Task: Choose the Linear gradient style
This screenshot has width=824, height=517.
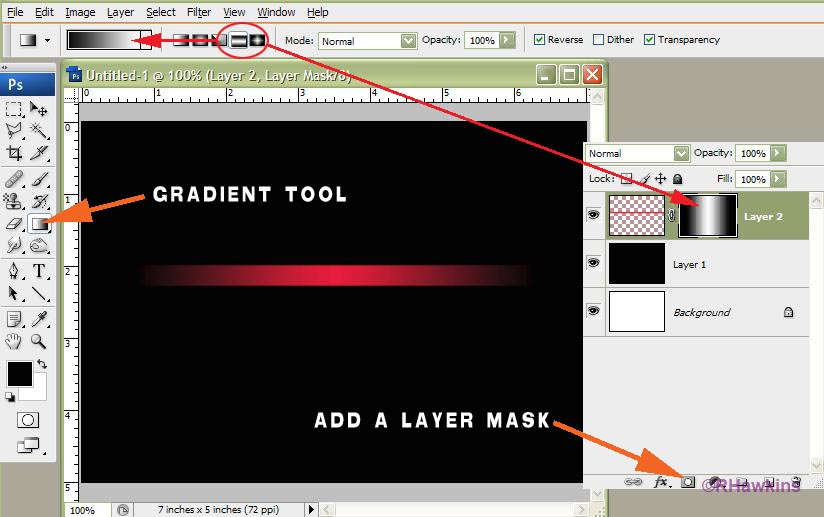Action: pyautogui.click(x=181, y=40)
